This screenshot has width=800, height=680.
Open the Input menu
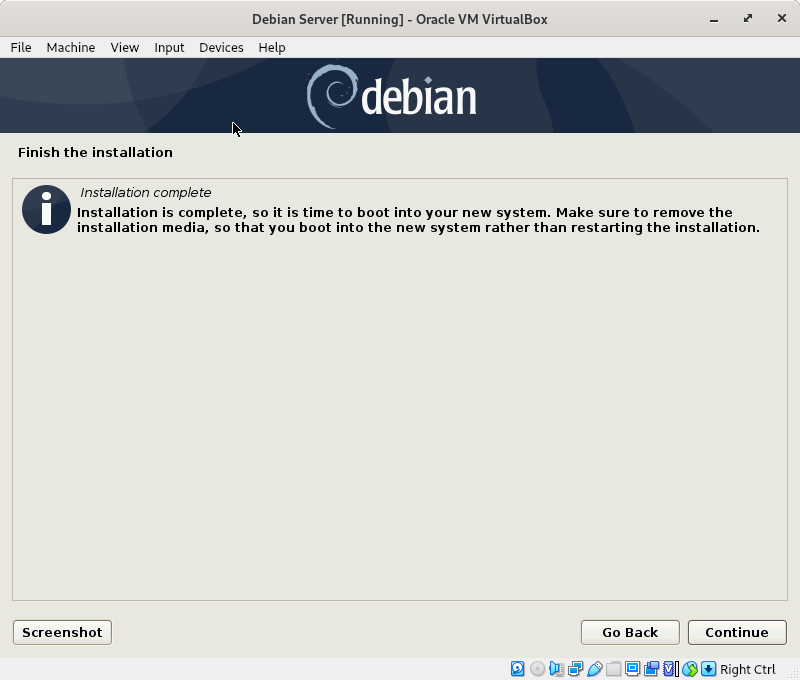click(169, 47)
